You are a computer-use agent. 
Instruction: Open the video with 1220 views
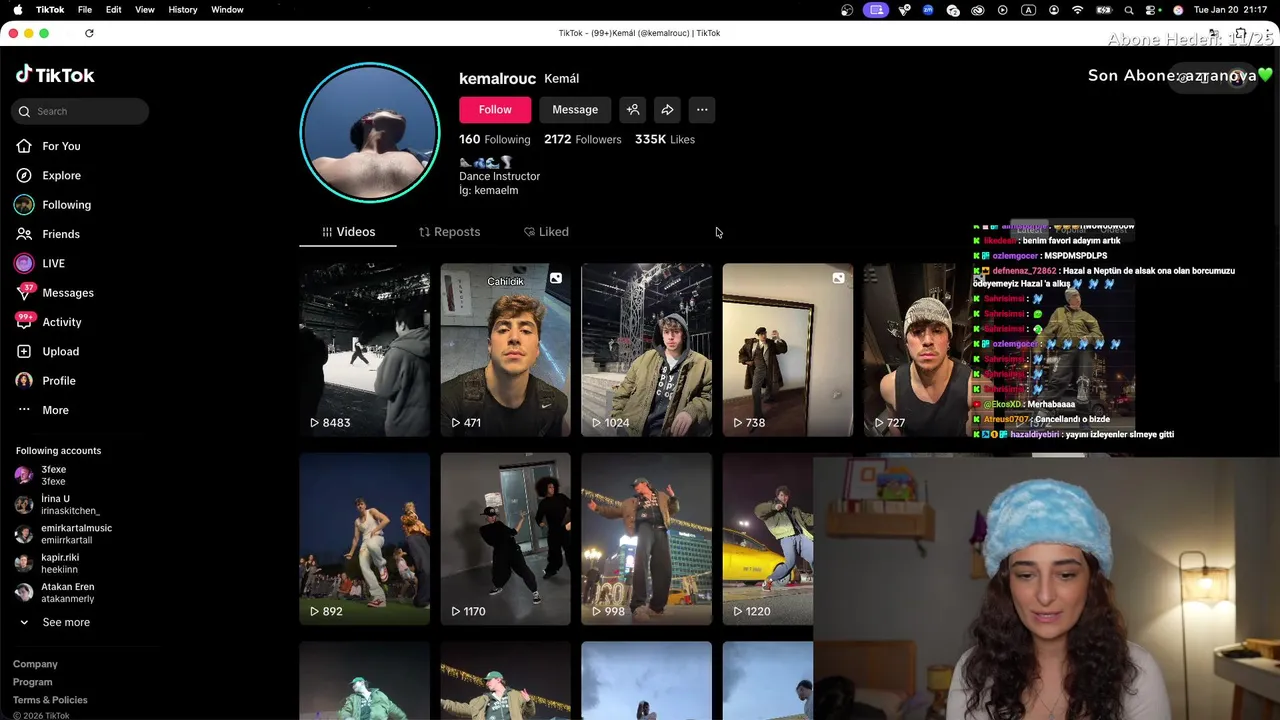click(x=768, y=539)
